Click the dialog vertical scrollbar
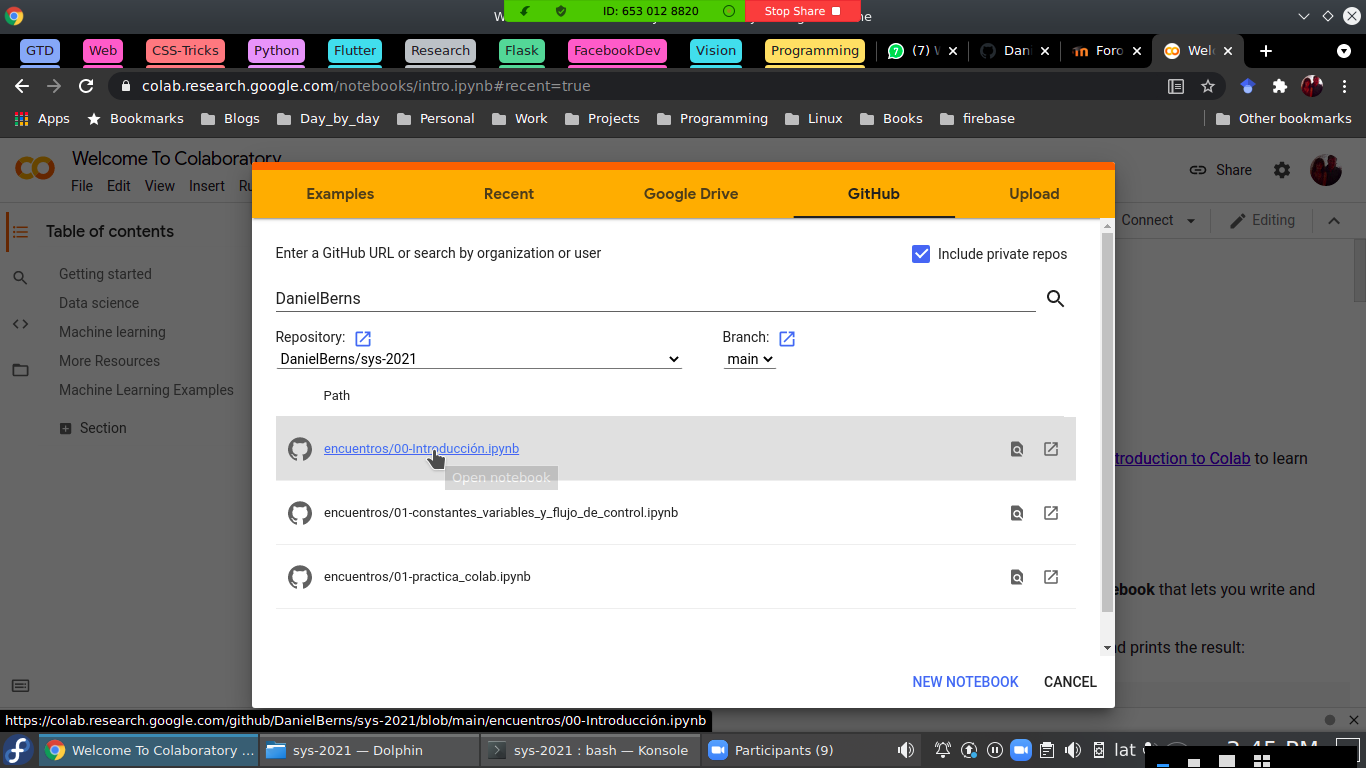The height and width of the screenshot is (768, 1366). point(1107,423)
